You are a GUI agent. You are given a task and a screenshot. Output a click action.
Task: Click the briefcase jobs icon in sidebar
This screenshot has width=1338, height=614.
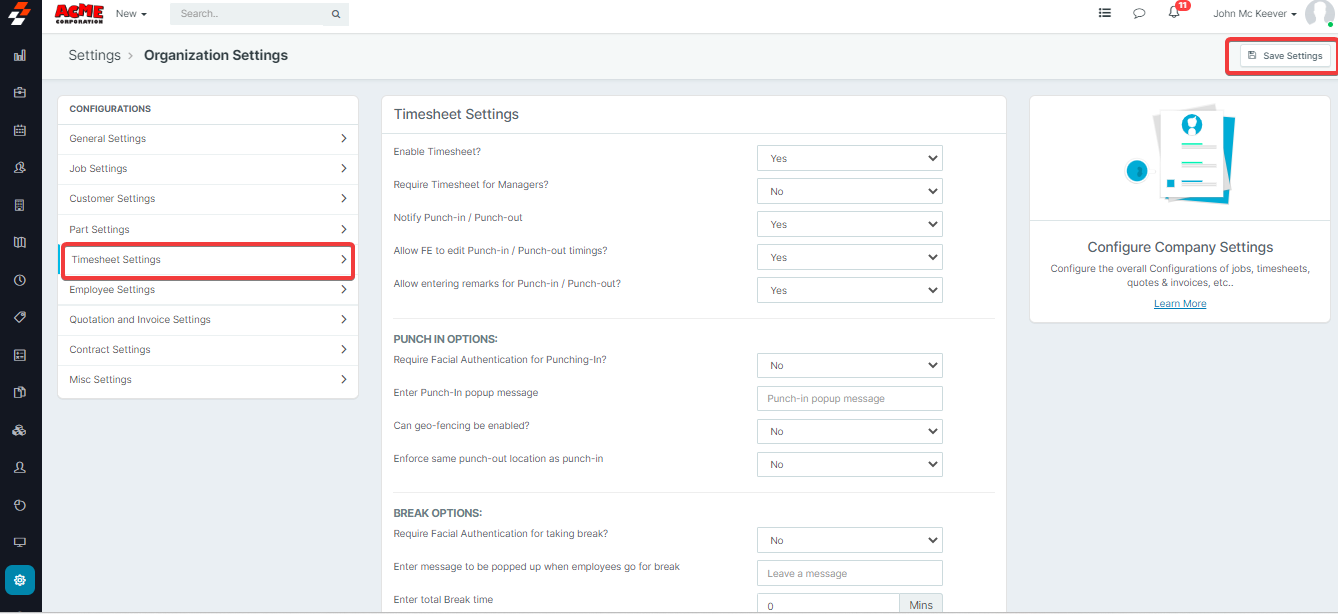pos(20,93)
